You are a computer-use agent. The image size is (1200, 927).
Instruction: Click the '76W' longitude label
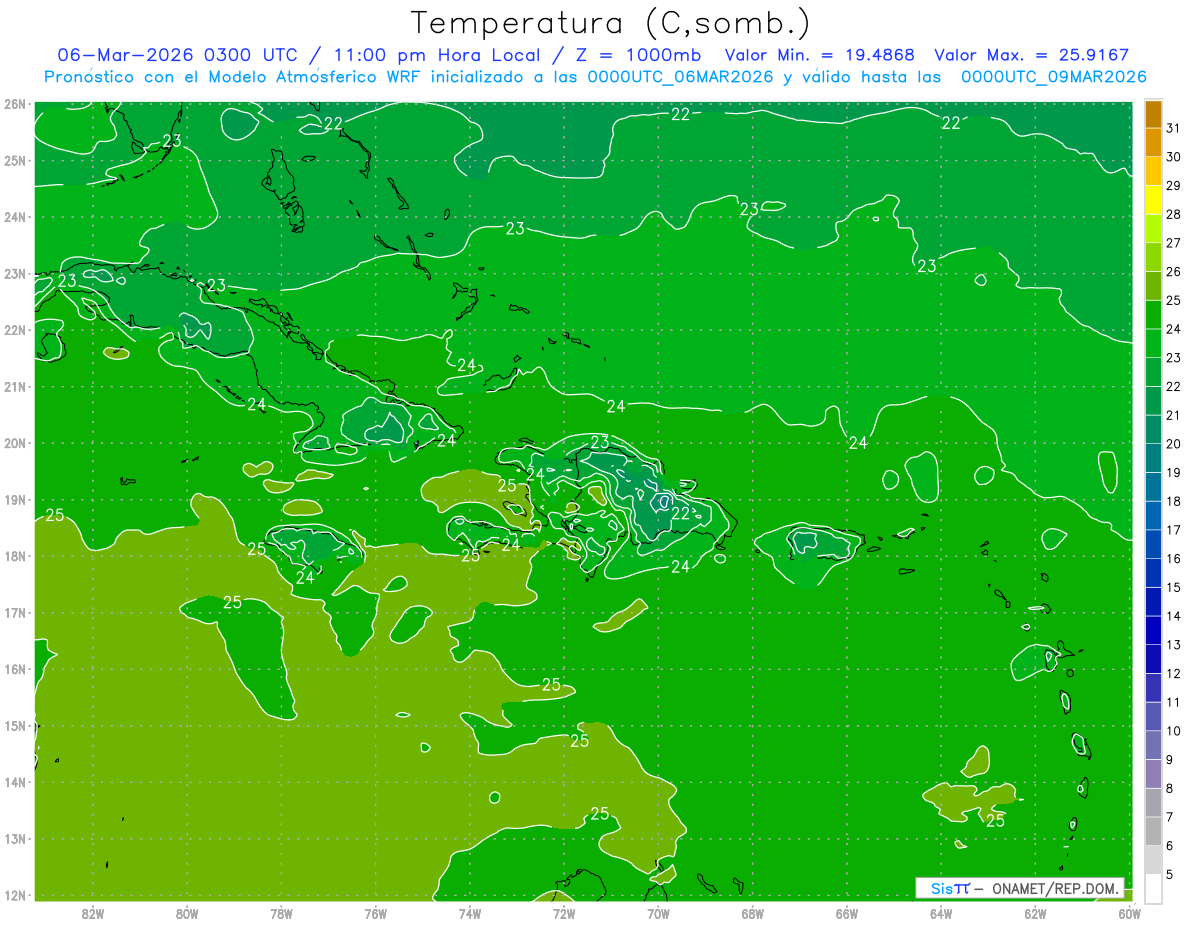pos(375,913)
